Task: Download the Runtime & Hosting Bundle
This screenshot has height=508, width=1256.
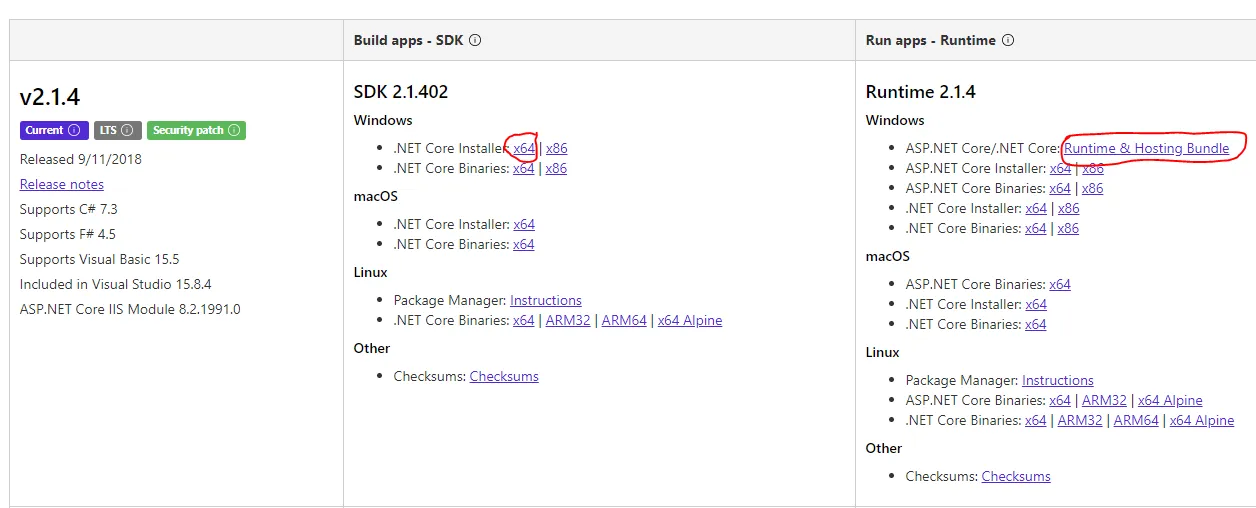Action: click(x=1147, y=148)
